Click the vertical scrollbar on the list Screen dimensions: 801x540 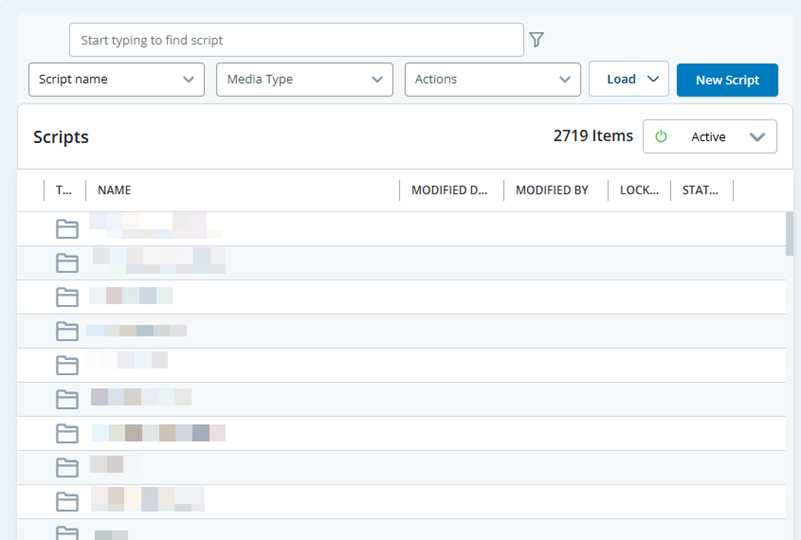click(790, 235)
